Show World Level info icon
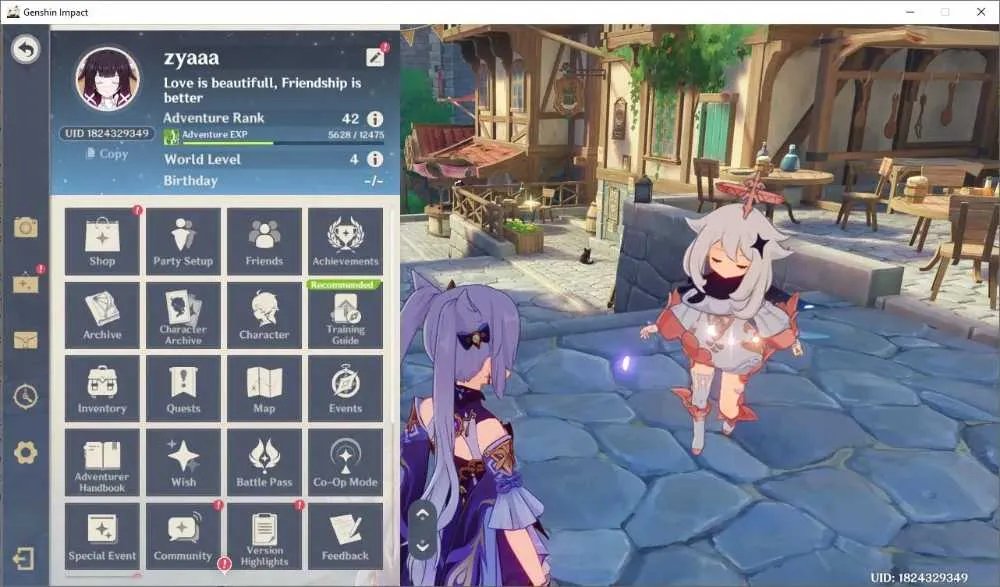 pos(375,160)
